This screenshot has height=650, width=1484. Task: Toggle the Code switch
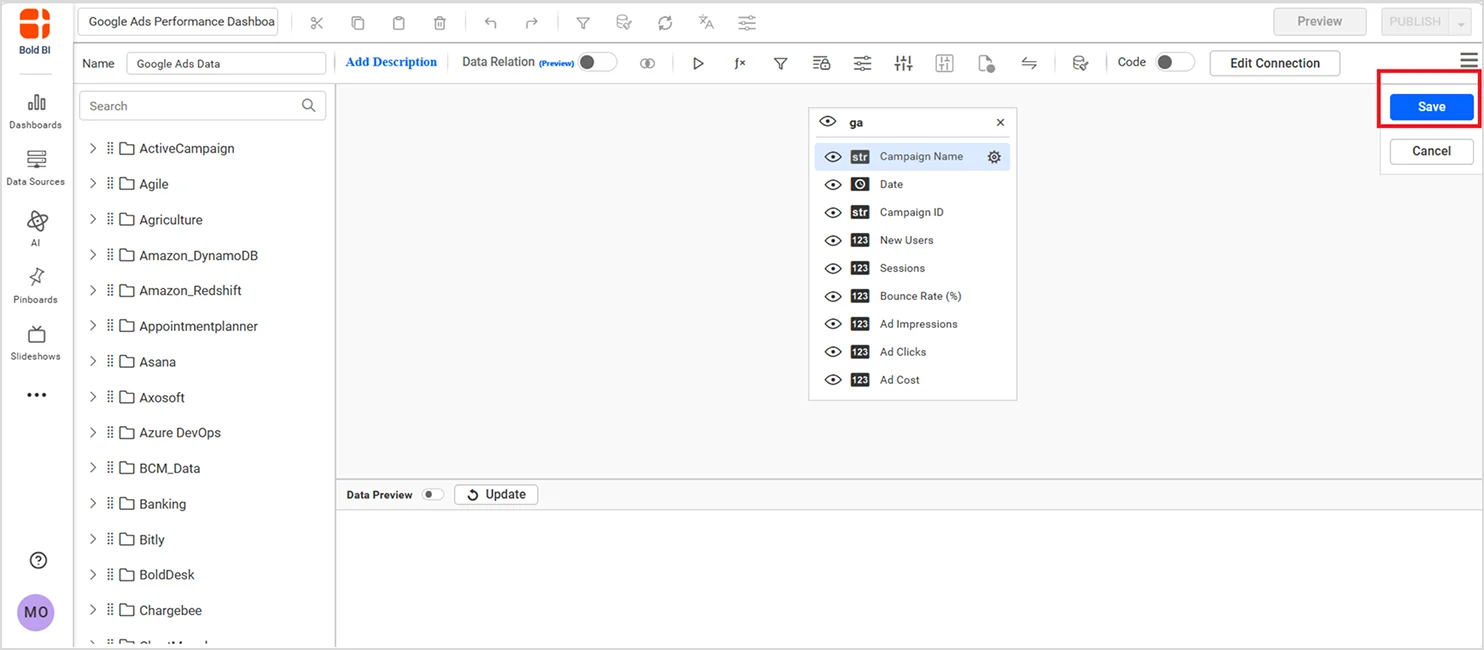[x=1175, y=62]
